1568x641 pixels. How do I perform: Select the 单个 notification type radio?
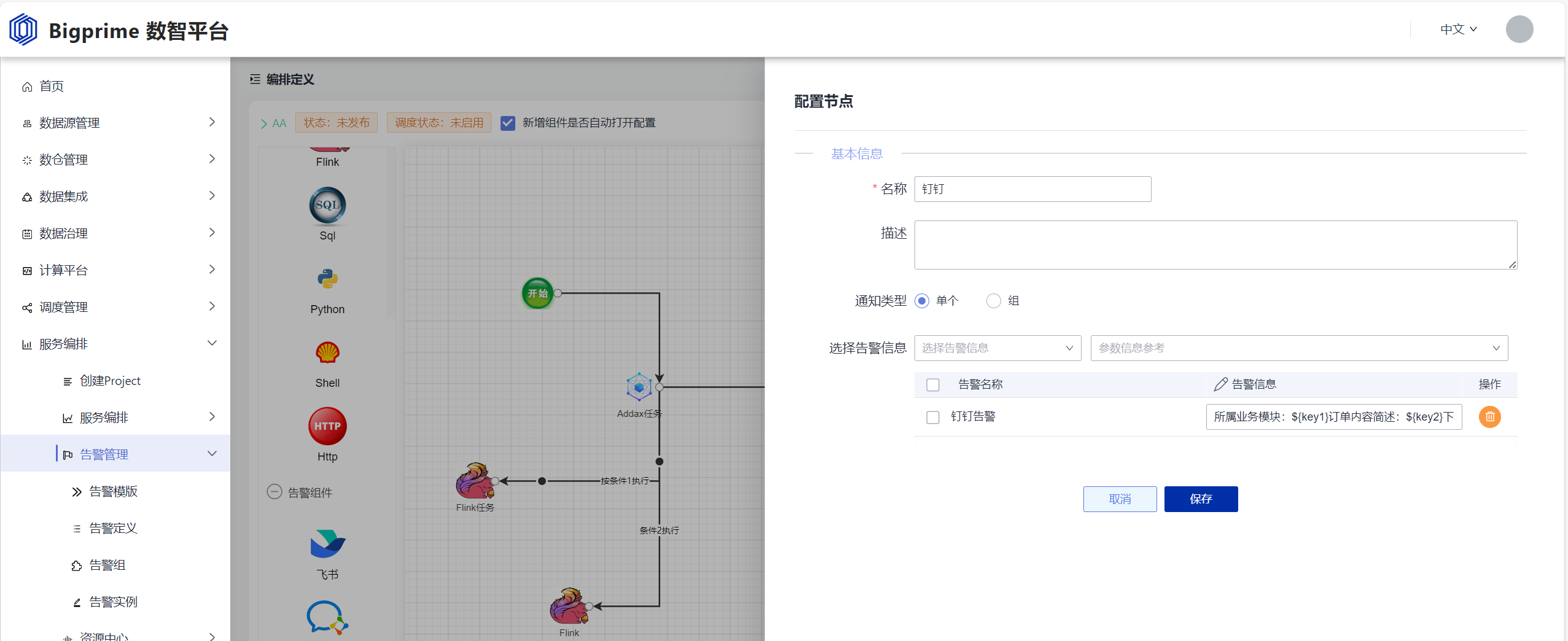921,301
